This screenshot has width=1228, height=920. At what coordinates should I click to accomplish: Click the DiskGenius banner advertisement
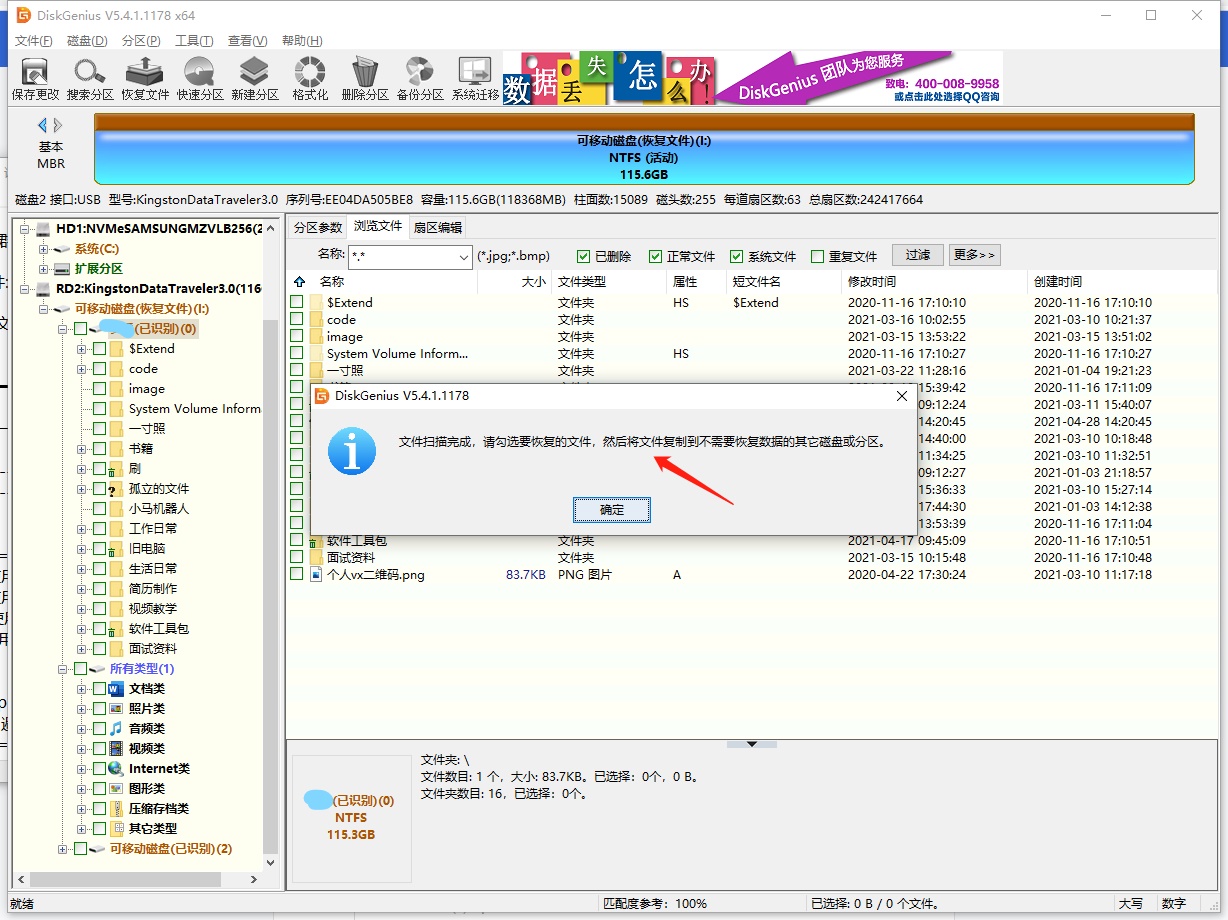[x=752, y=78]
